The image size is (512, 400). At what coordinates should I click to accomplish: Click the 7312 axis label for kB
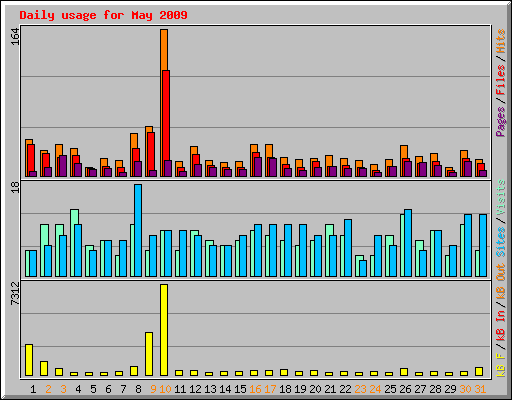click(x=15, y=293)
